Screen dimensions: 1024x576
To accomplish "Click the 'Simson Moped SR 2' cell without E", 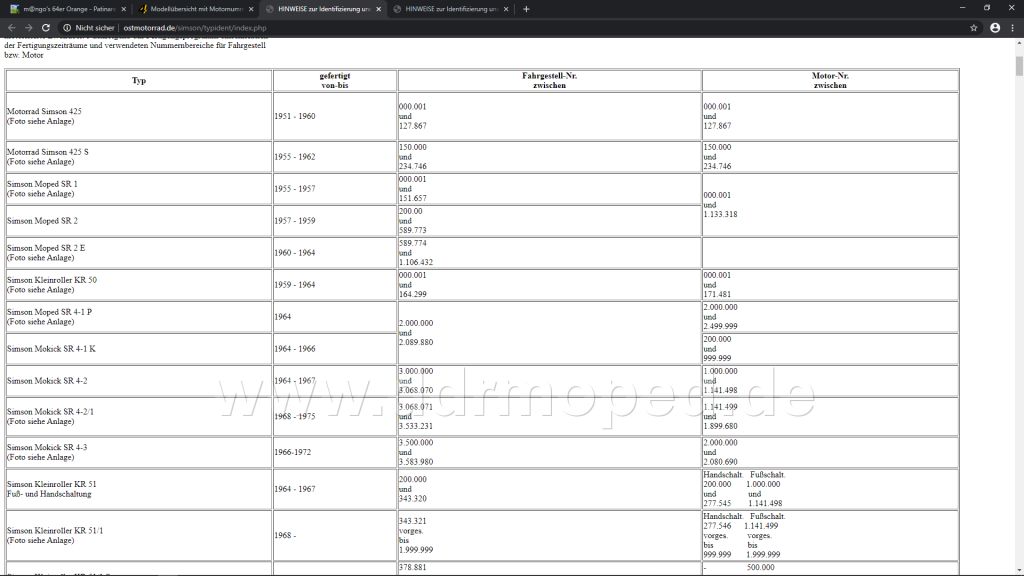I will [139, 221].
